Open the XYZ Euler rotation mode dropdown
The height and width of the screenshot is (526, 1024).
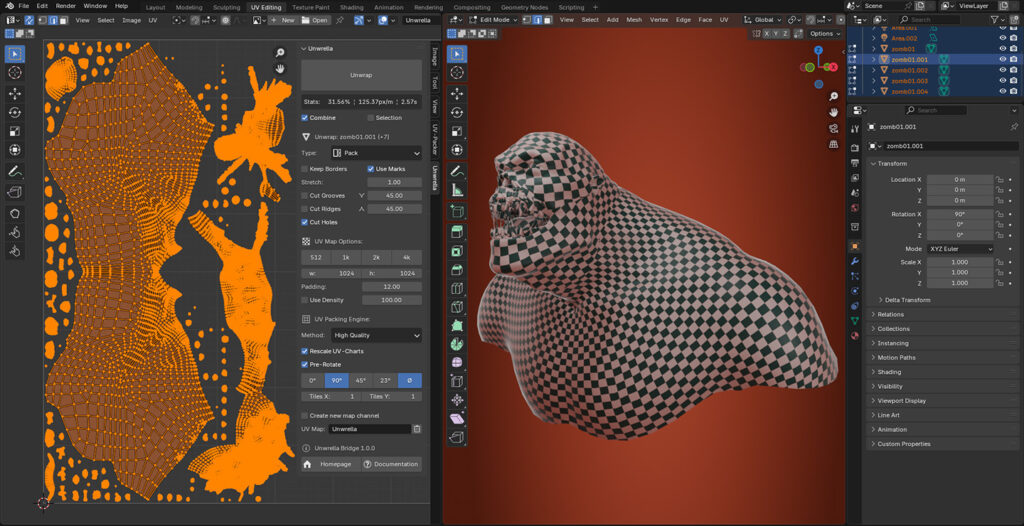click(959, 249)
